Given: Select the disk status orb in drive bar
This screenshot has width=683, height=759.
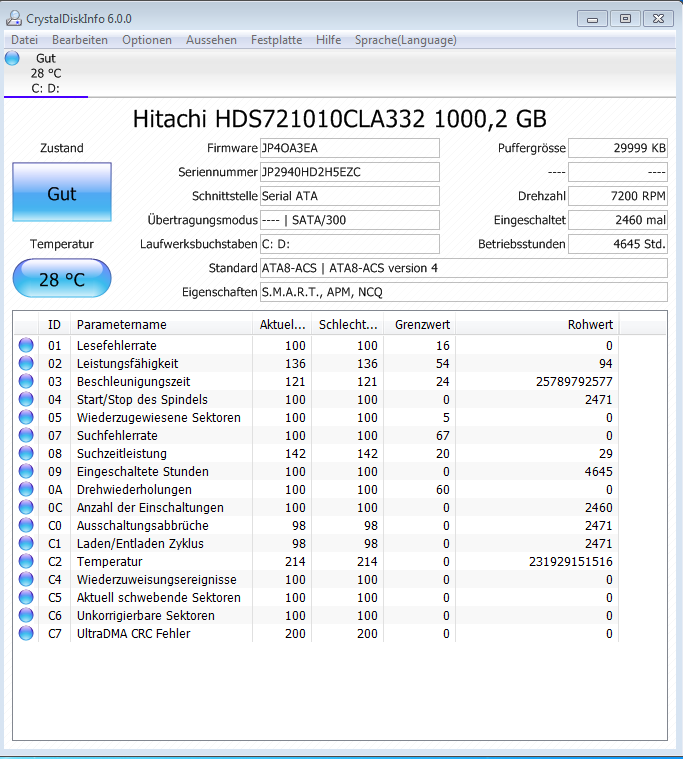Looking at the screenshot, I should tap(12, 58).
